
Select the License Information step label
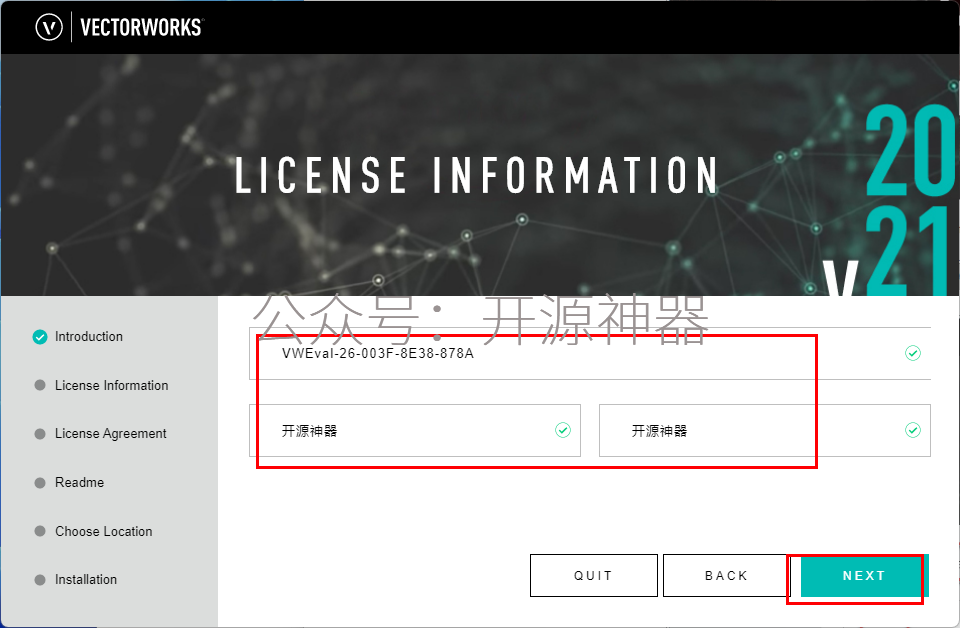(111, 385)
